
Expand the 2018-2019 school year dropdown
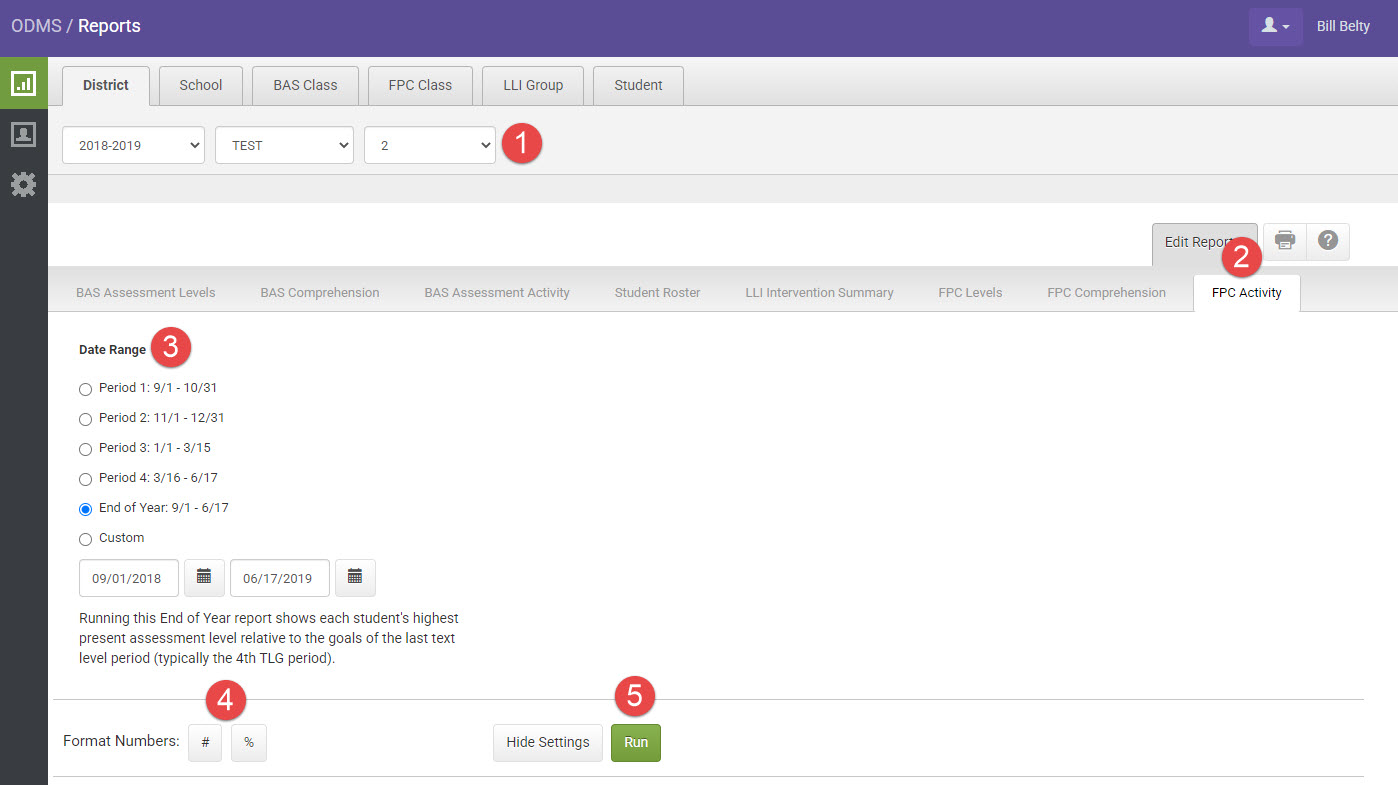(x=133, y=145)
